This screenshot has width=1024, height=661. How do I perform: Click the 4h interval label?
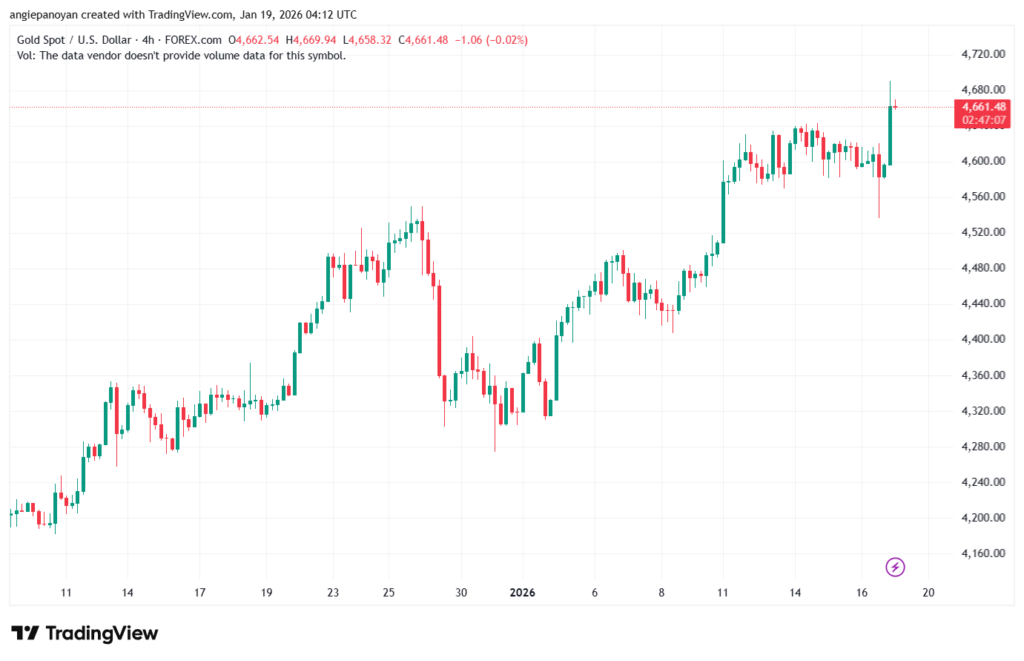point(162,40)
